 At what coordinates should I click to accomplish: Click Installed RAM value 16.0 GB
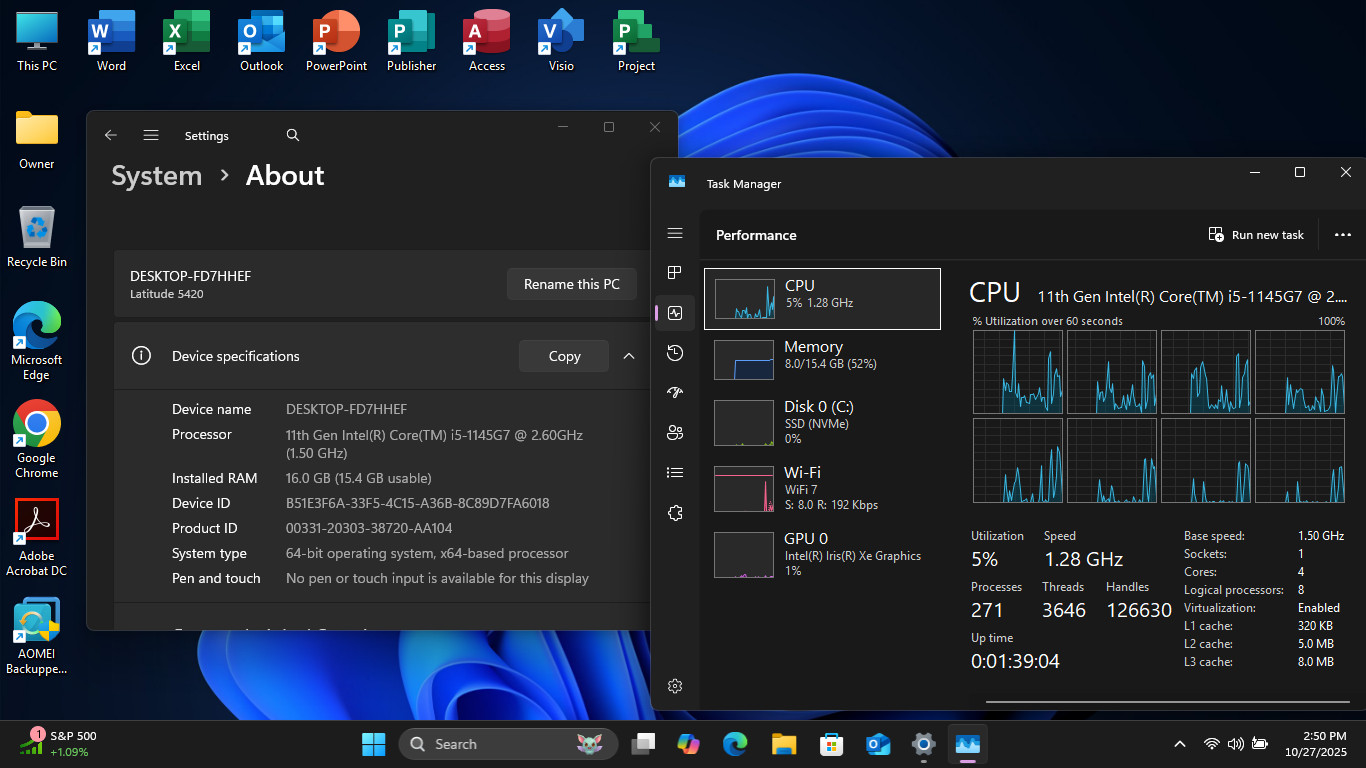point(358,478)
